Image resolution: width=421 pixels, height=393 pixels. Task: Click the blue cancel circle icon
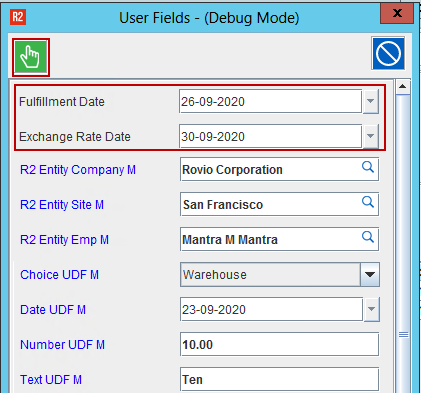click(x=388, y=53)
